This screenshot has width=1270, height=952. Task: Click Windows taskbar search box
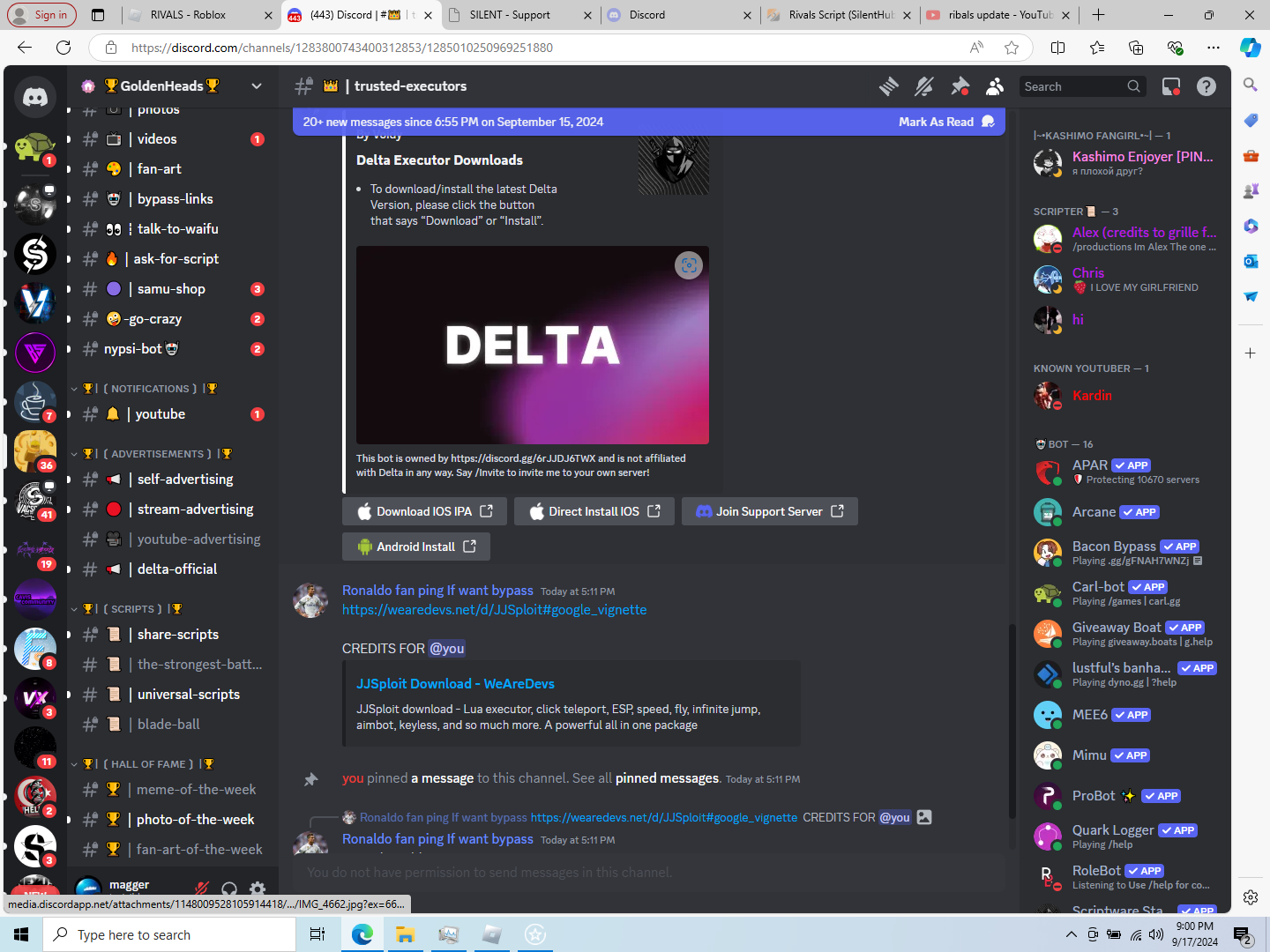(x=169, y=934)
